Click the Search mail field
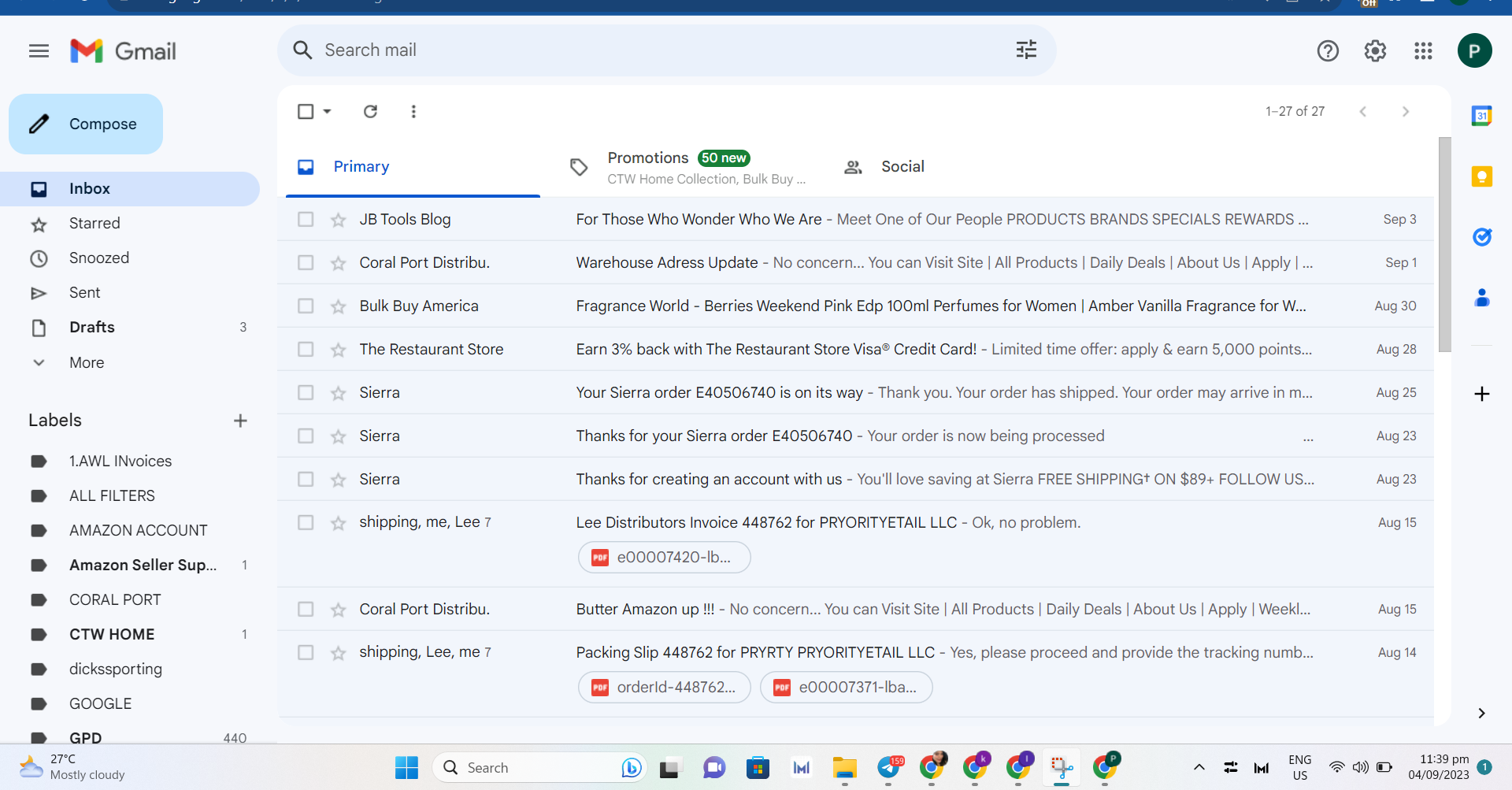This screenshot has width=1512, height=790. pos(666,50)
